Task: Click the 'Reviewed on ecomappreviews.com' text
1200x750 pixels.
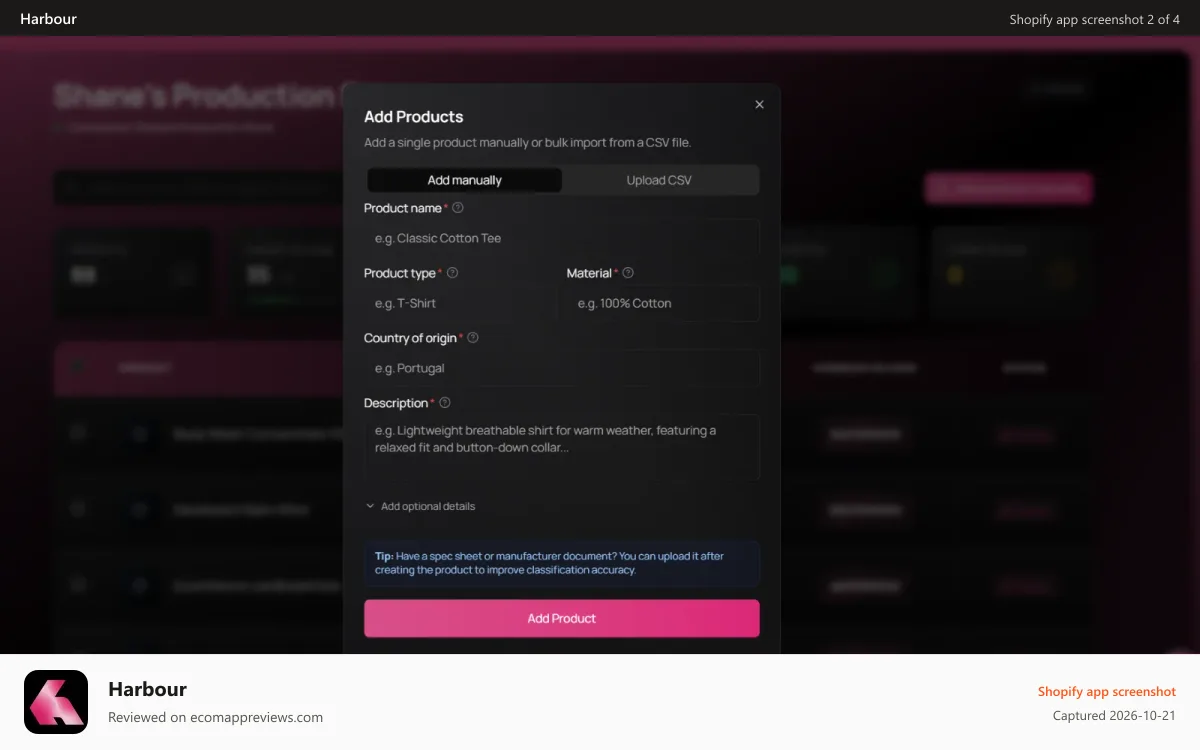Action: [215, 717]
